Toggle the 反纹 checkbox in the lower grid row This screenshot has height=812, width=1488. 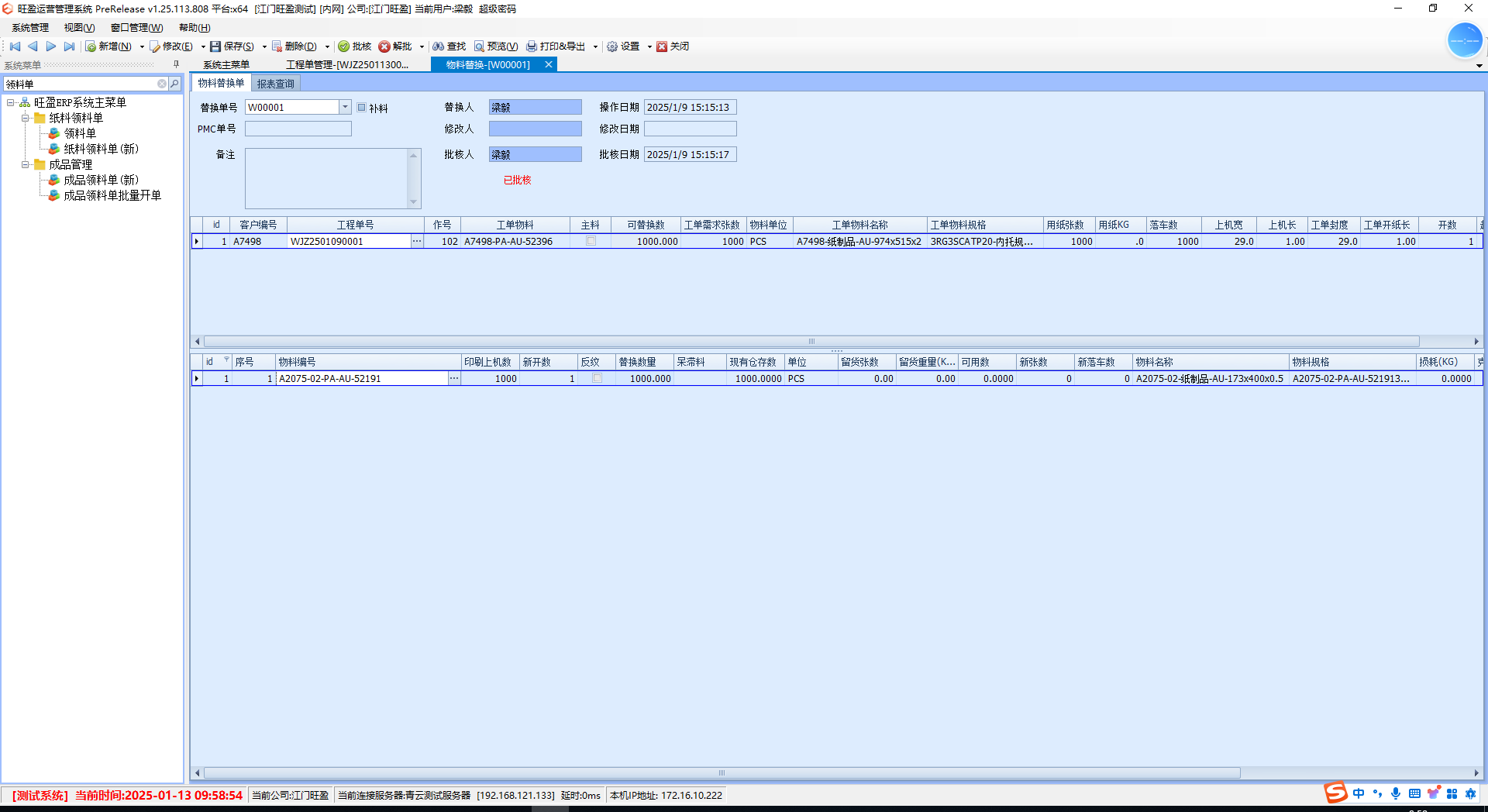[x=597, y=378]
